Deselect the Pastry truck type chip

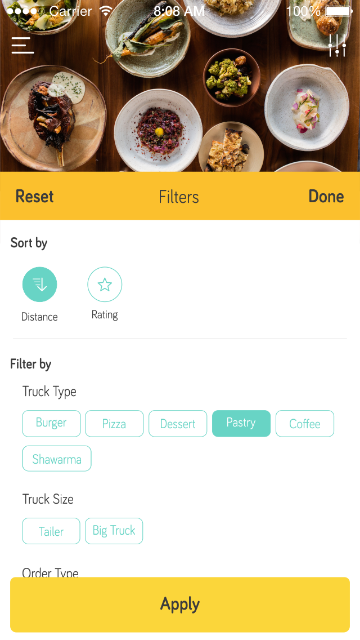pos(241,423)
